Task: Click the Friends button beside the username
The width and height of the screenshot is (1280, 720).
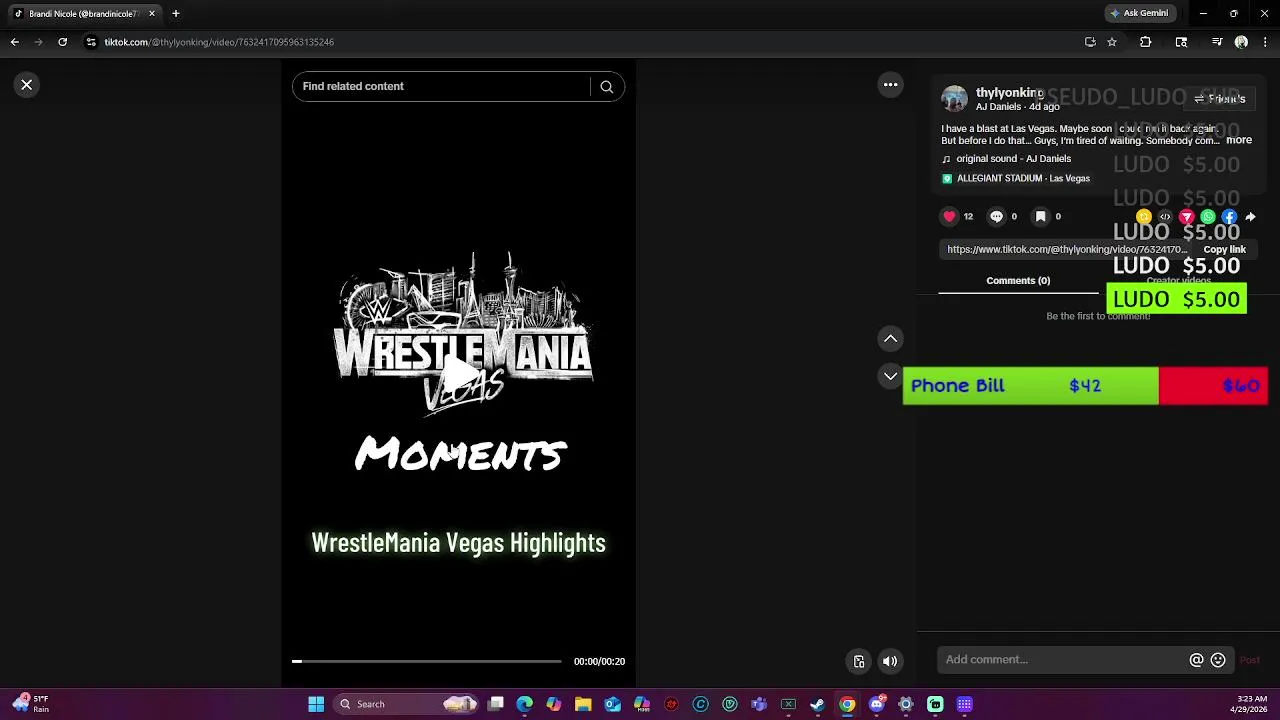Action: coord(1220,99)
